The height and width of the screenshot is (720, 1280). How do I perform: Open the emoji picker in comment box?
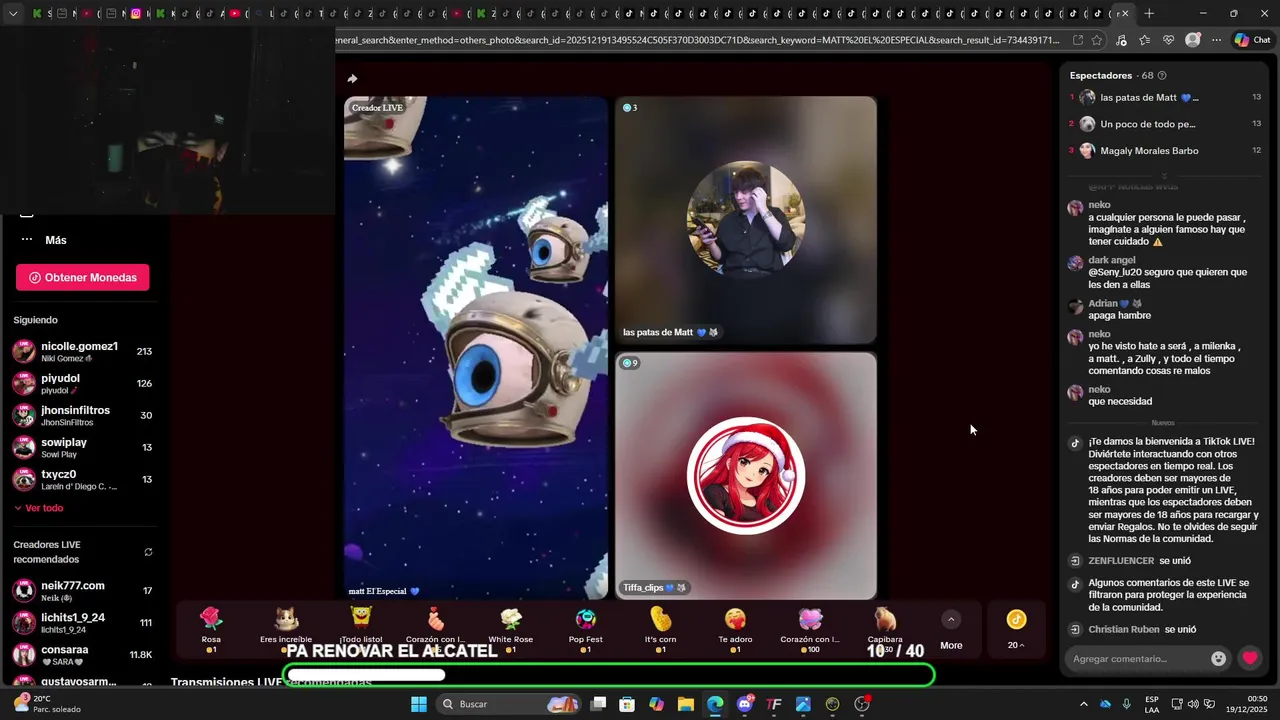pos(1218,658)
